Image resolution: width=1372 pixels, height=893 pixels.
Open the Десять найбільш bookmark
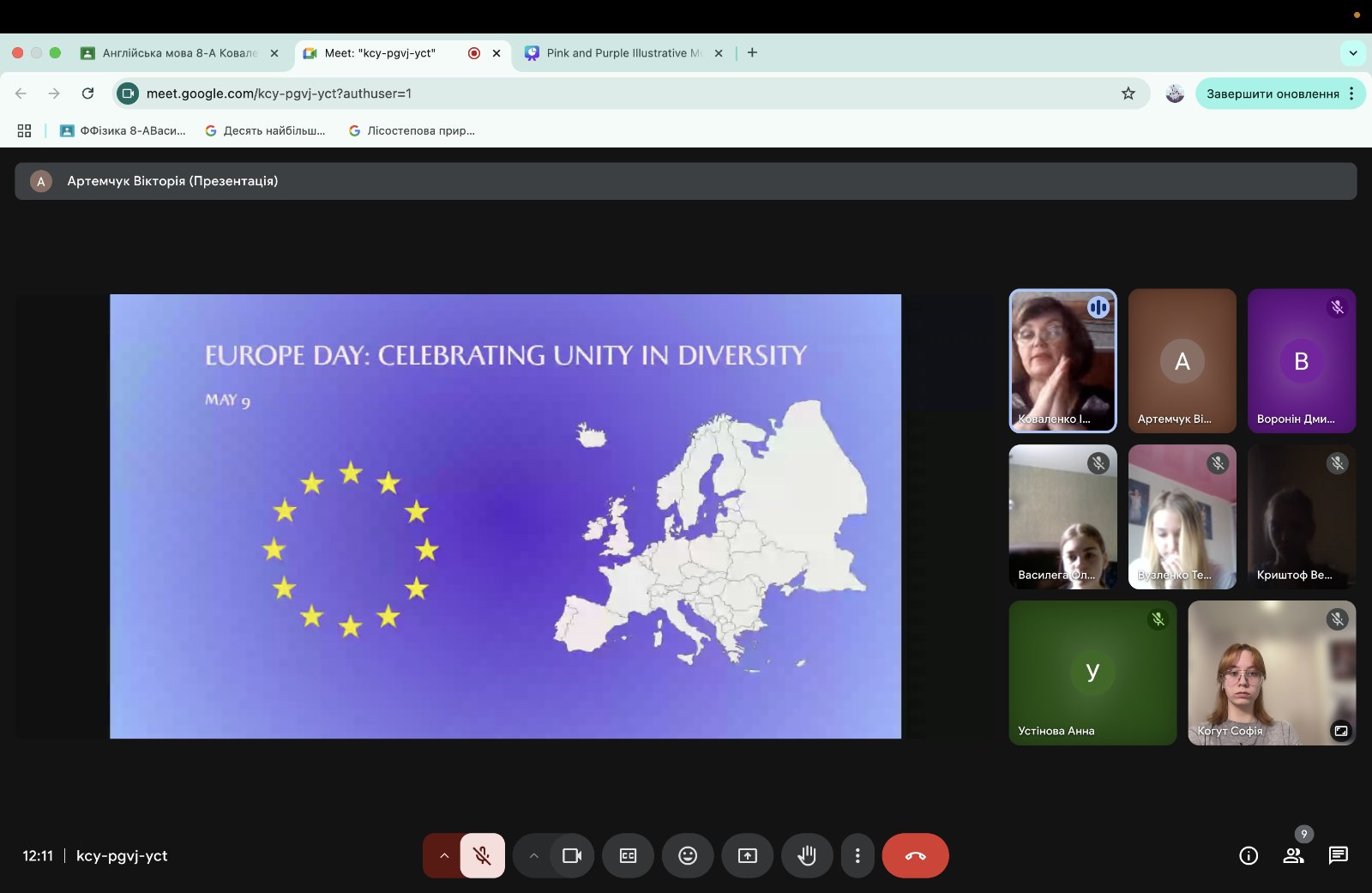pyautogui.click(x=266, y=130)
